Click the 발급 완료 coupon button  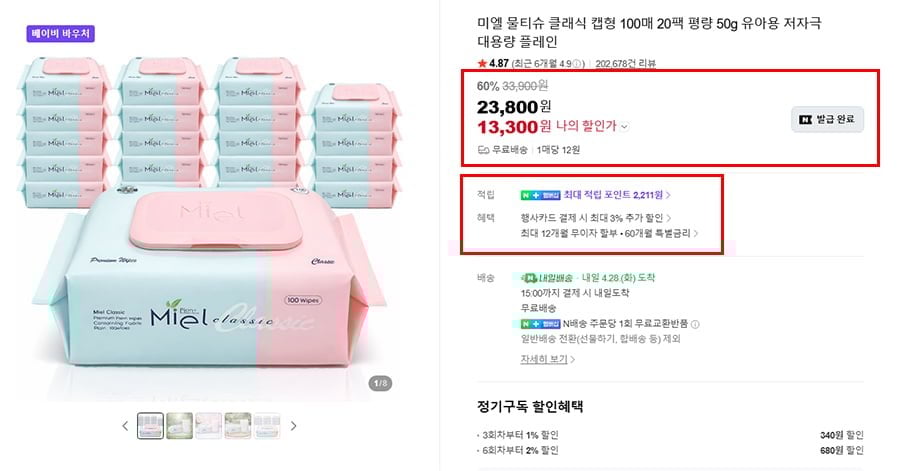pyautogui.click(x=827, y=119)
